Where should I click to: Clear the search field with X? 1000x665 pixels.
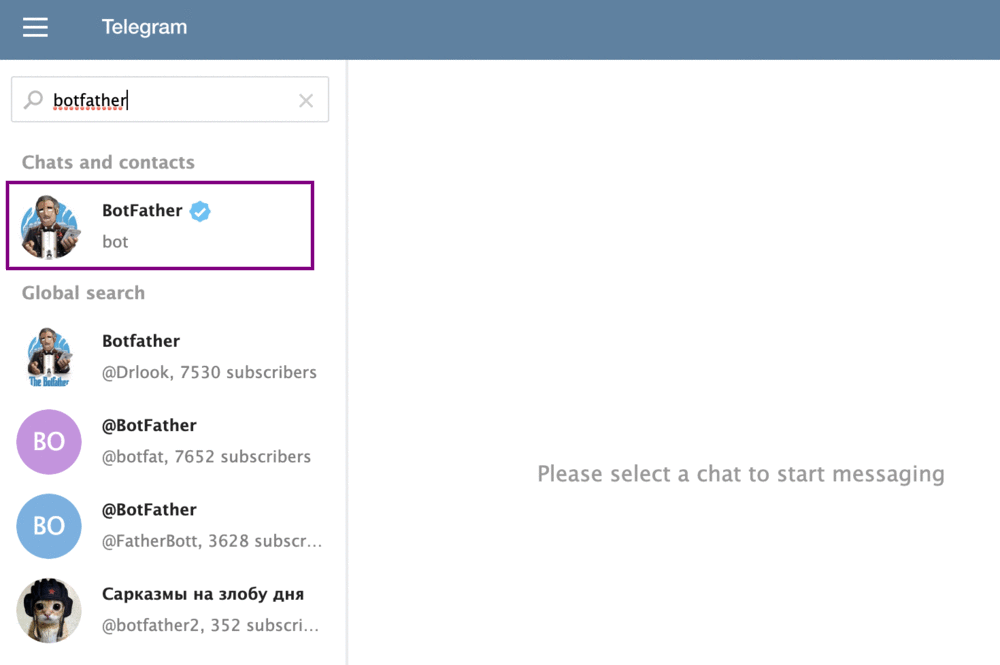[x=306, y=100]
